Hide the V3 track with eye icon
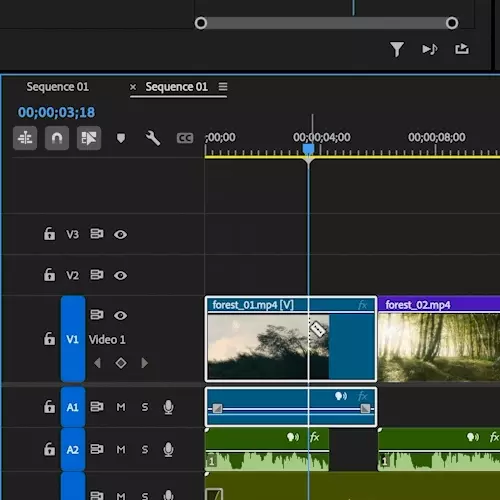This screenshot has height=500, width=500. tap(120, 235)
